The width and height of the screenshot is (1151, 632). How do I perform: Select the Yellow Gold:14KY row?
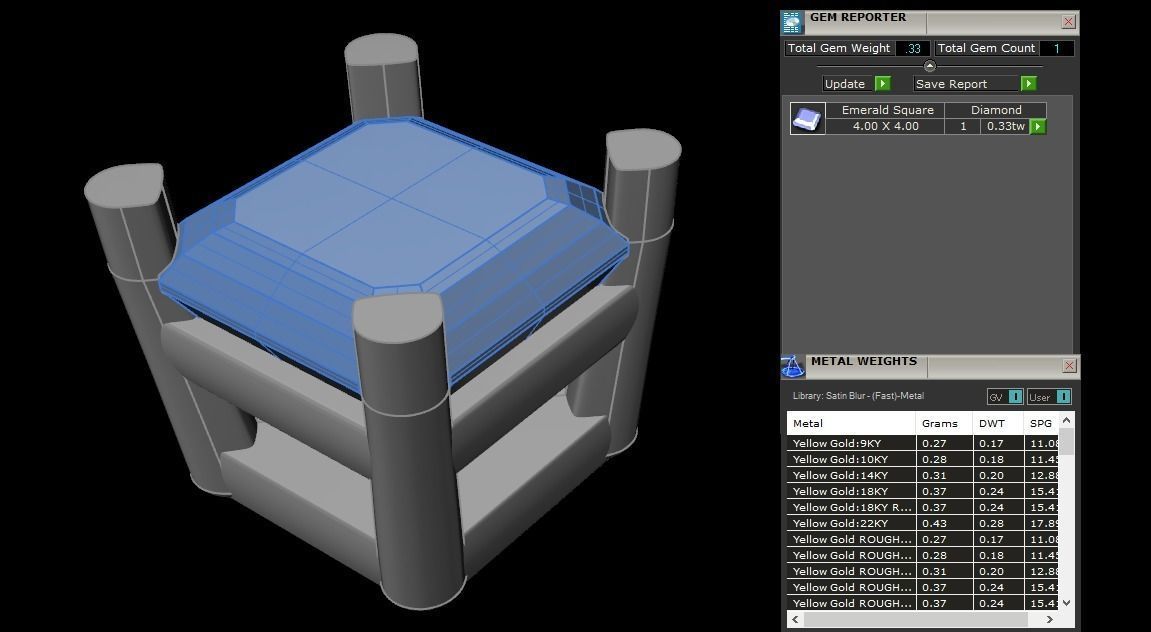[x=923, y=476]
